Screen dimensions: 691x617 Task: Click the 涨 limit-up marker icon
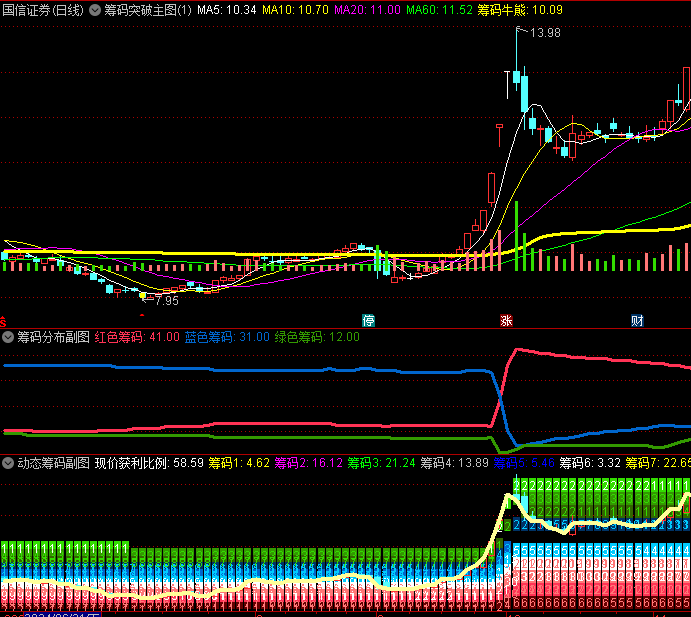pyautogui.click(x=506, y=320)
